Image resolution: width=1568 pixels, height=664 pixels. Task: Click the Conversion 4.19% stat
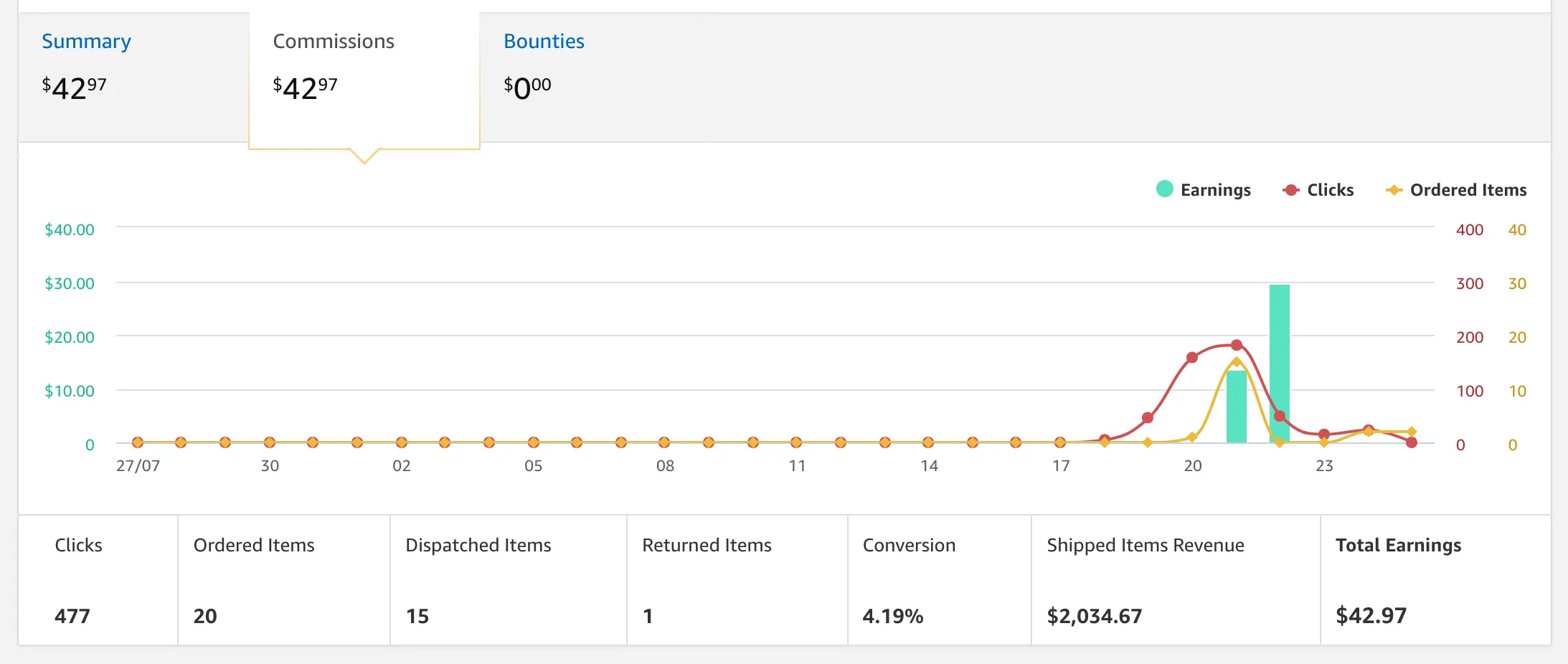click(892, 615)
